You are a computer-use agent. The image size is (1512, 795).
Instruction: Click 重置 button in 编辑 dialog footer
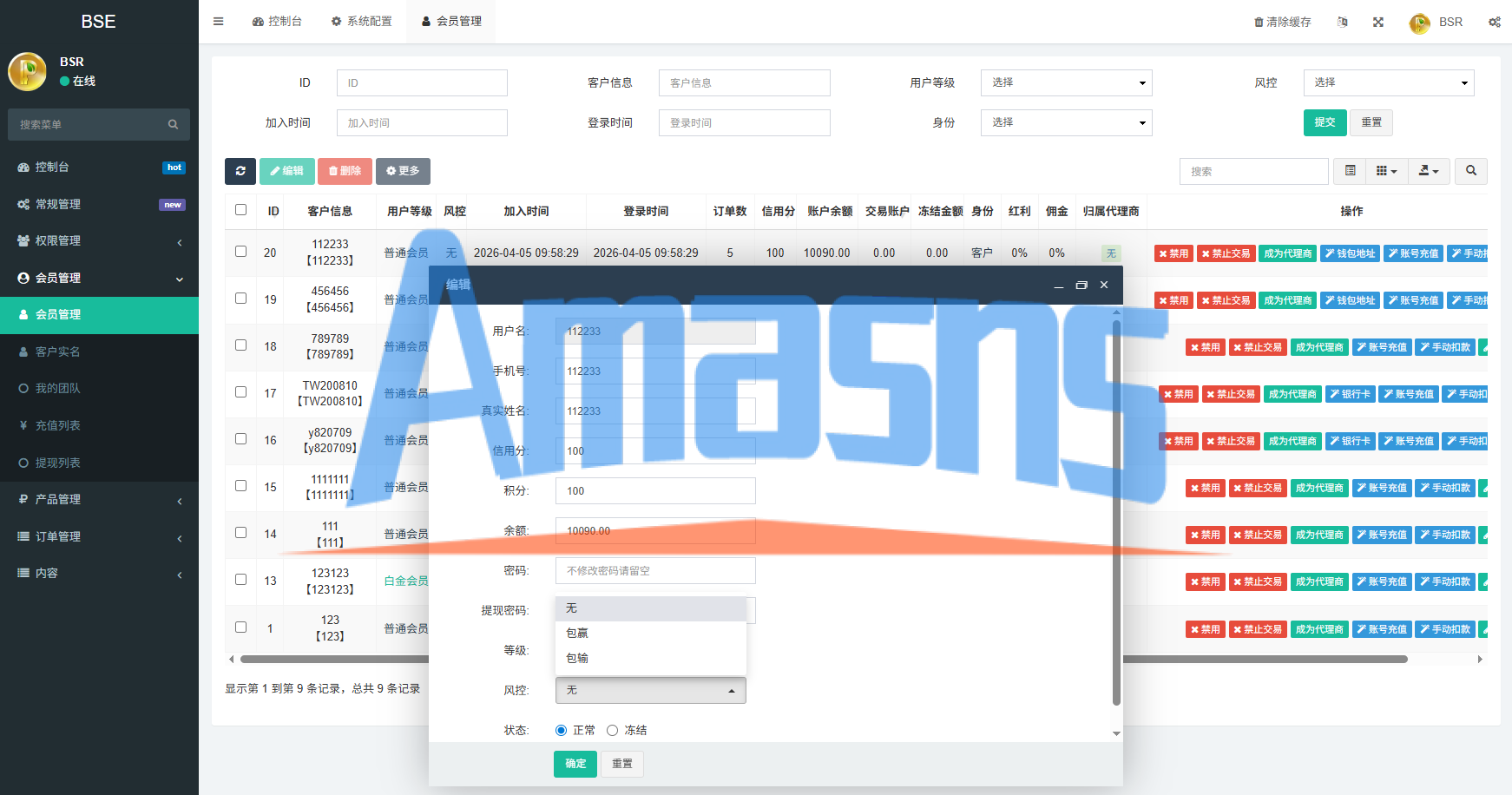click(622, 764)
